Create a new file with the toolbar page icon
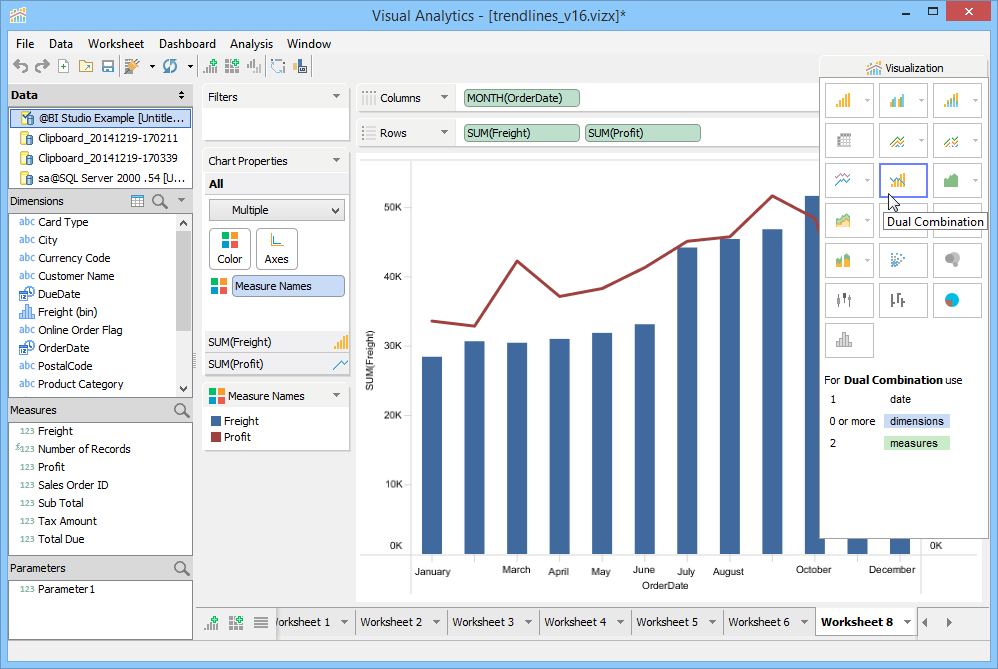 64,66
